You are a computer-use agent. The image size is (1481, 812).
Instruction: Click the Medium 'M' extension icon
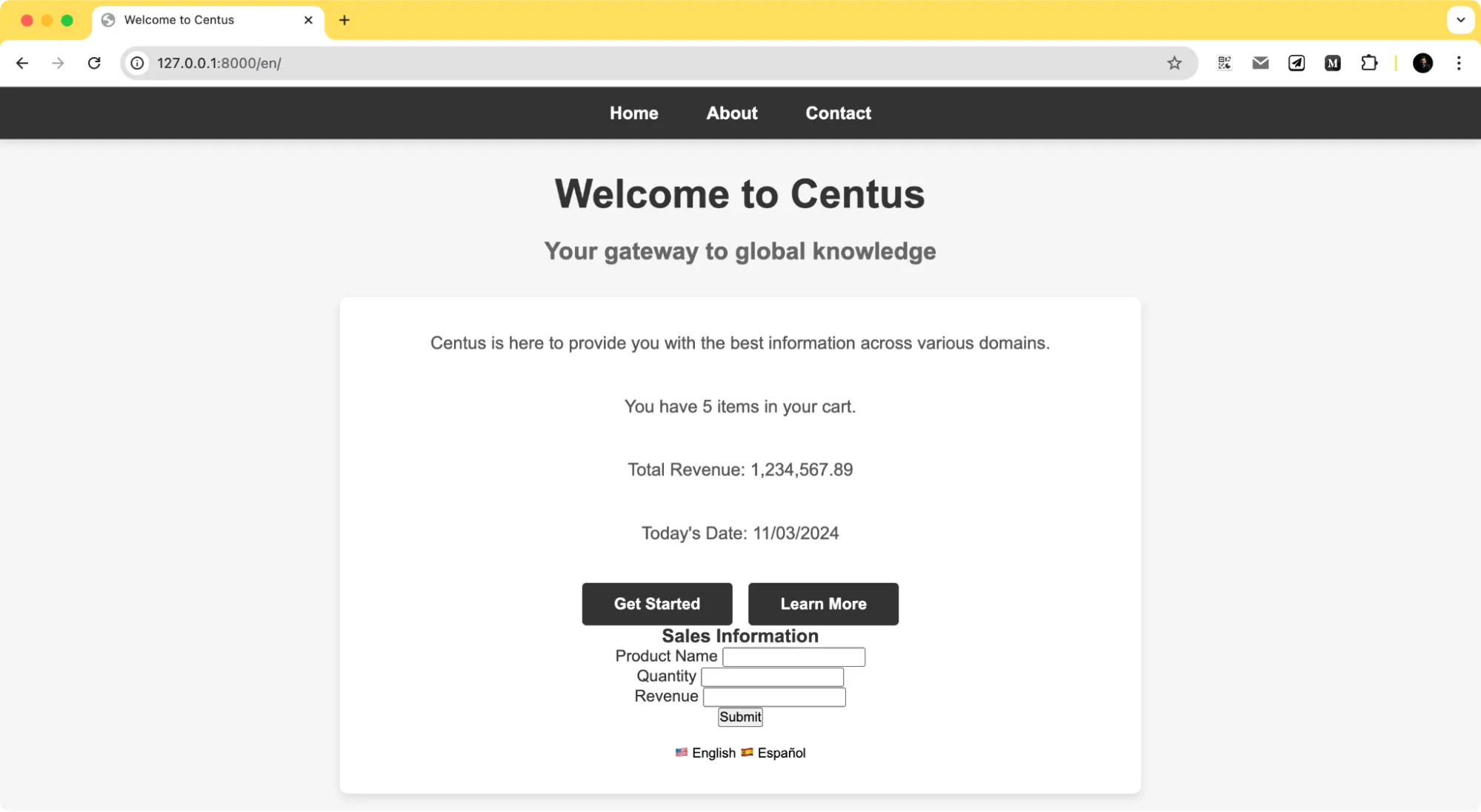click(1333, 63)
